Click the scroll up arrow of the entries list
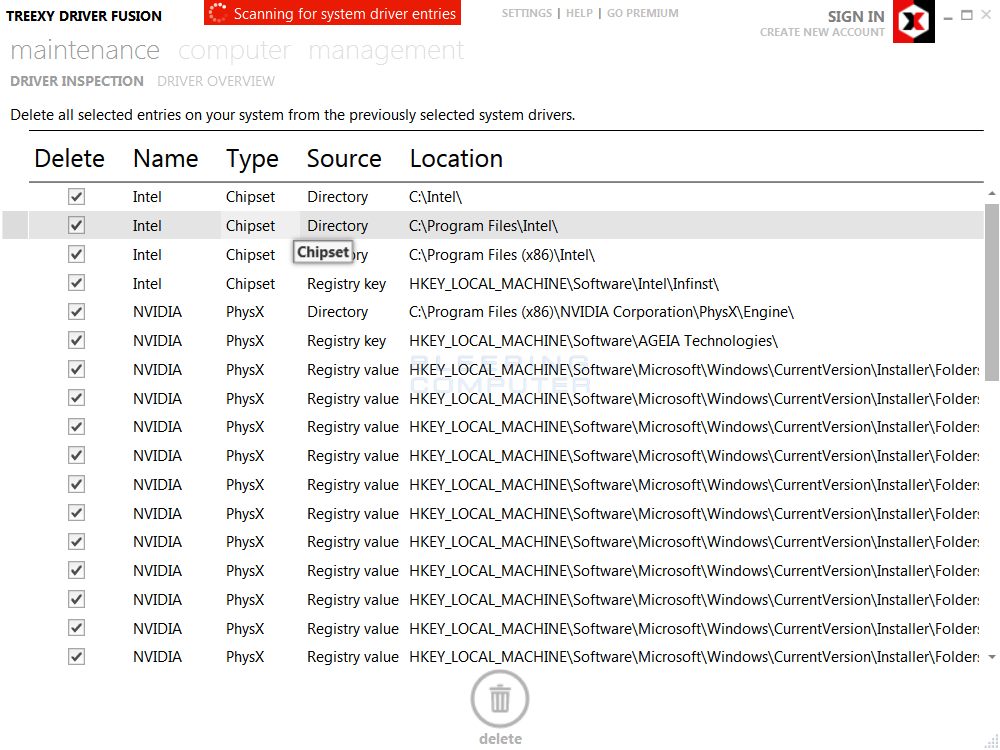This screenshot has height=750, width=1000. coord(992,193)
